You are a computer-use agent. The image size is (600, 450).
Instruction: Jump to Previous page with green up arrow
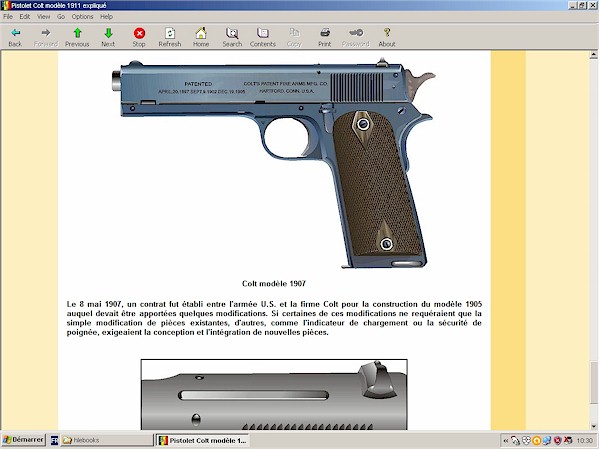[x=77, y=37]
